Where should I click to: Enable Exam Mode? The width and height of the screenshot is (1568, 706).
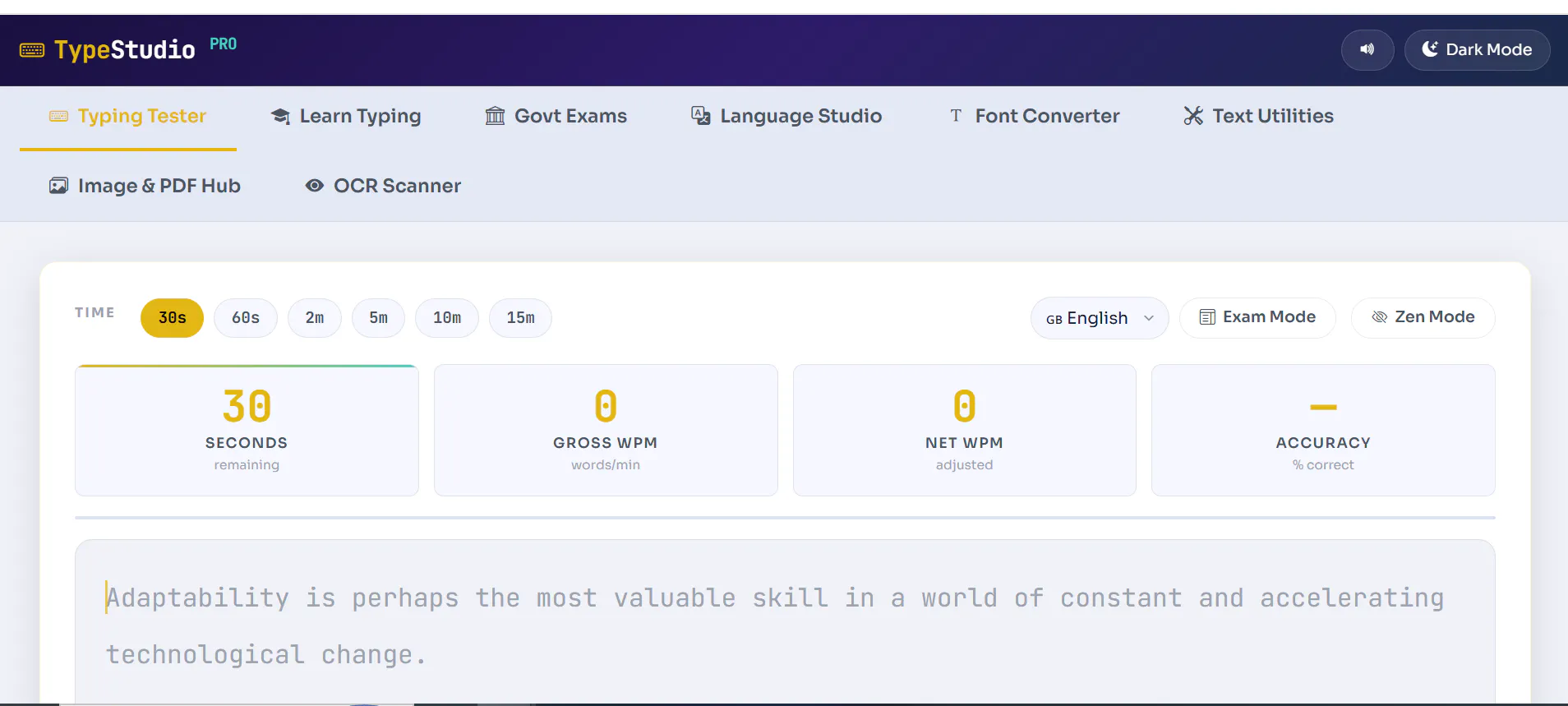click(1257, 317)
